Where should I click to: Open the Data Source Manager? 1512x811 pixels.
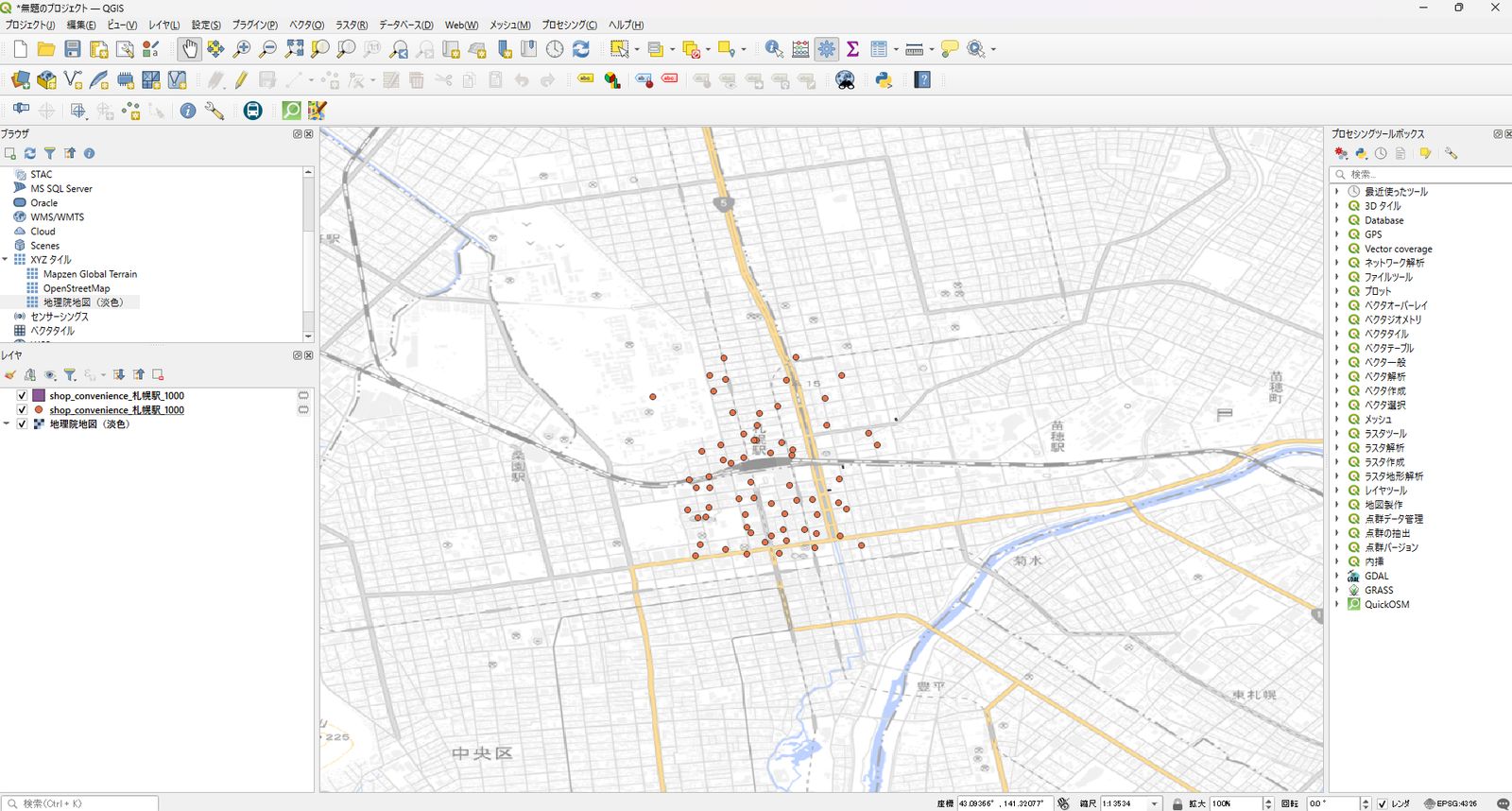pyautogui.click(x=21, y=80)
